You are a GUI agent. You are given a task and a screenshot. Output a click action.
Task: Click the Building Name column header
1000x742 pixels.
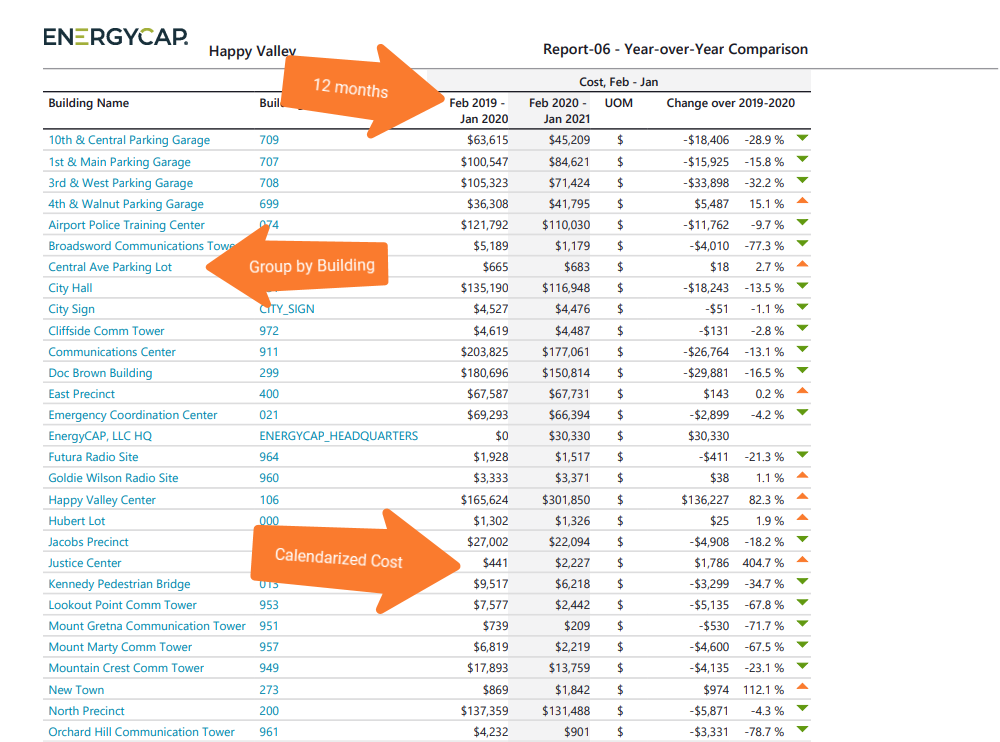[89, 103]
